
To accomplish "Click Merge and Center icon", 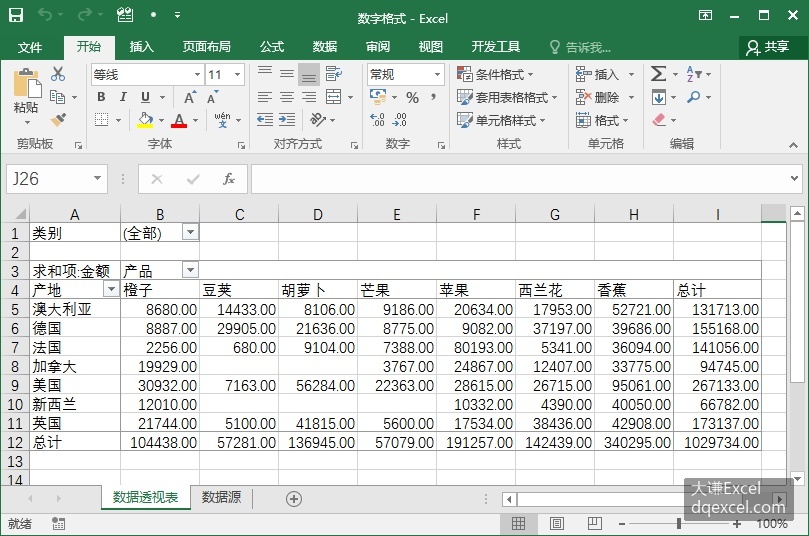I will [334, 96].
